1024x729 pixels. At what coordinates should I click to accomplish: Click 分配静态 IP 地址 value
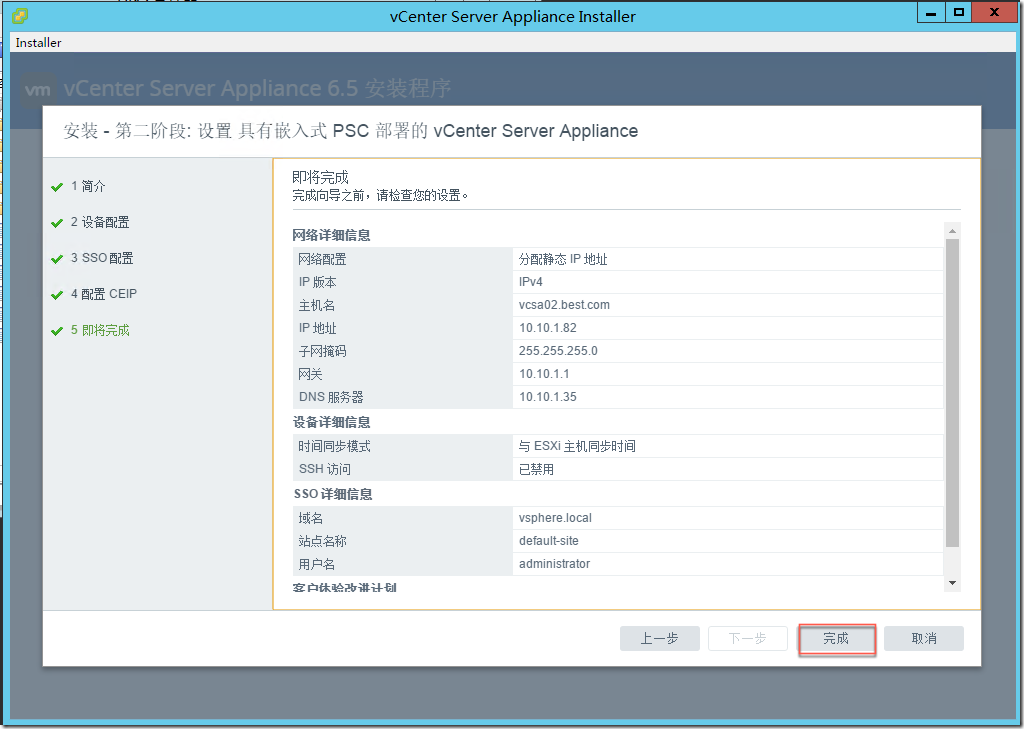(x=563, y=259)
